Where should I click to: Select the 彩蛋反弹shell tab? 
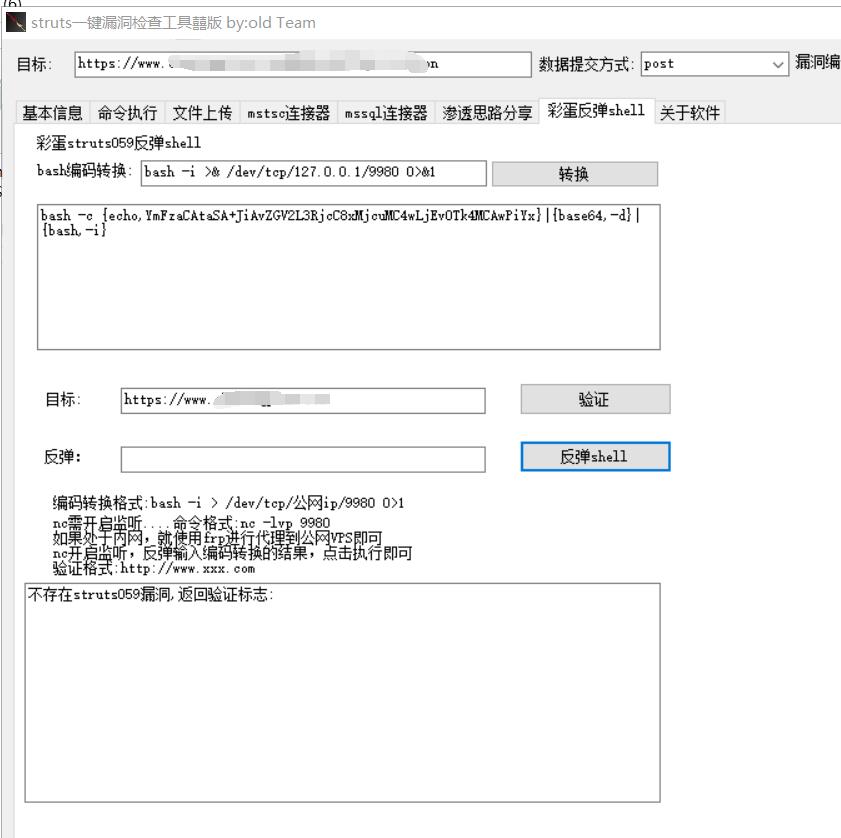(x=596, y=111)
